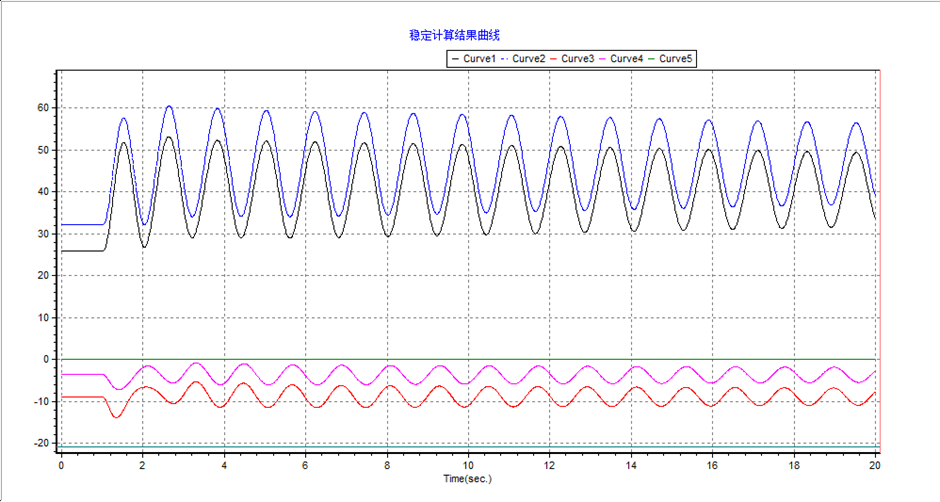Click the green line sample for Curve5
This screenshot has width=940, height=502.
(651, 59)
